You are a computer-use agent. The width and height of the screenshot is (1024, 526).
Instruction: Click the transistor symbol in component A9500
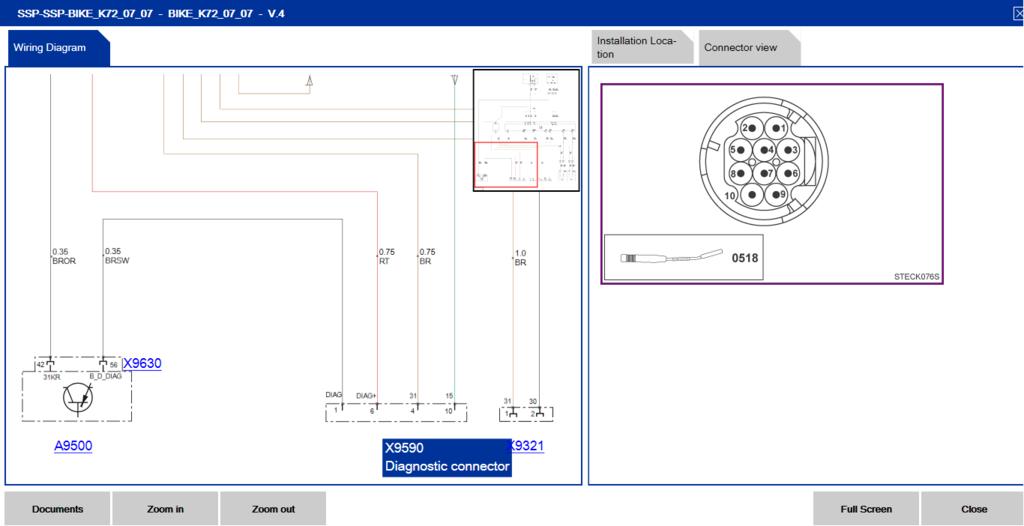pos(77,398)
